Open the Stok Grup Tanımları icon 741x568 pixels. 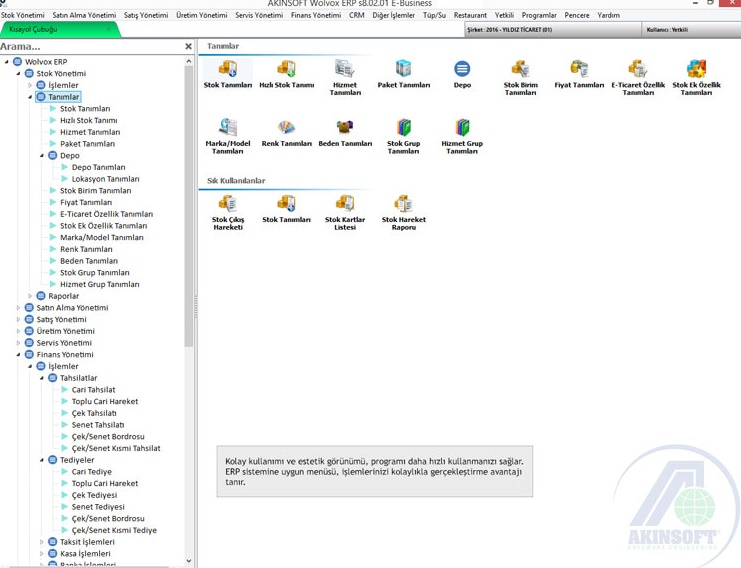tap(404, 137)
